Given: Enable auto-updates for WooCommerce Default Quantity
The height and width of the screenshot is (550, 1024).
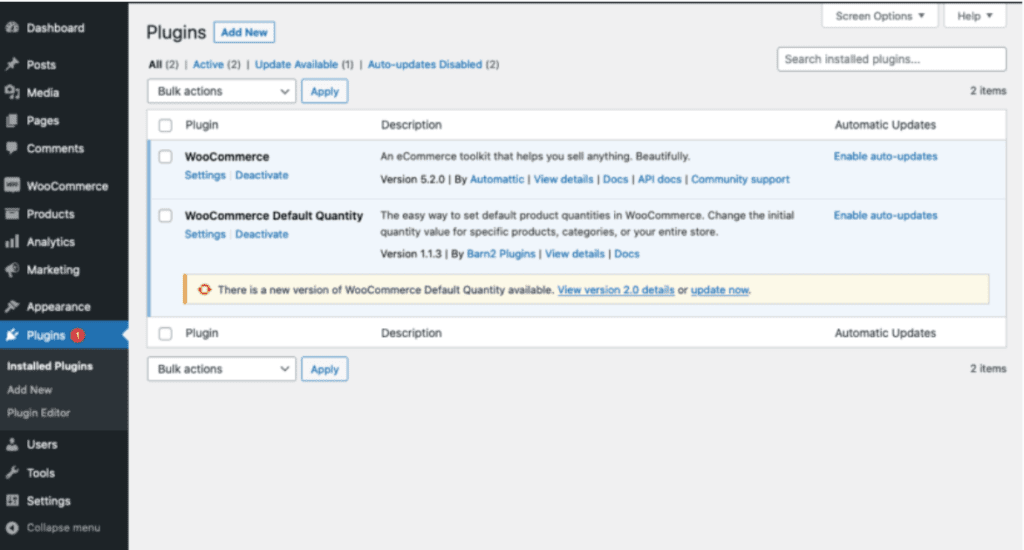Looking at the screenshot, I should pos(886,215).
